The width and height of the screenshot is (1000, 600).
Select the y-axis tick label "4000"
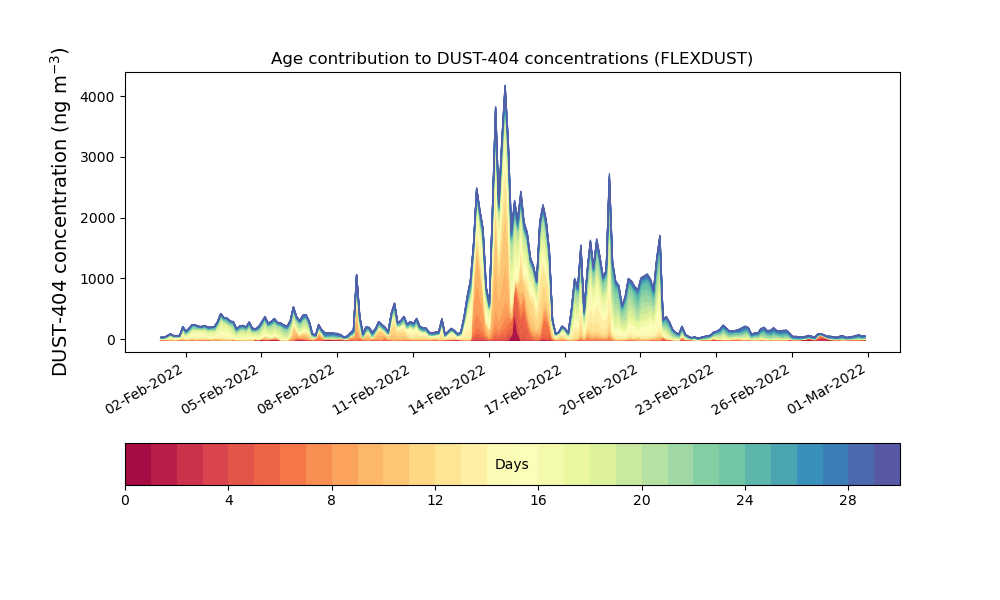click(x=98, y=97)
